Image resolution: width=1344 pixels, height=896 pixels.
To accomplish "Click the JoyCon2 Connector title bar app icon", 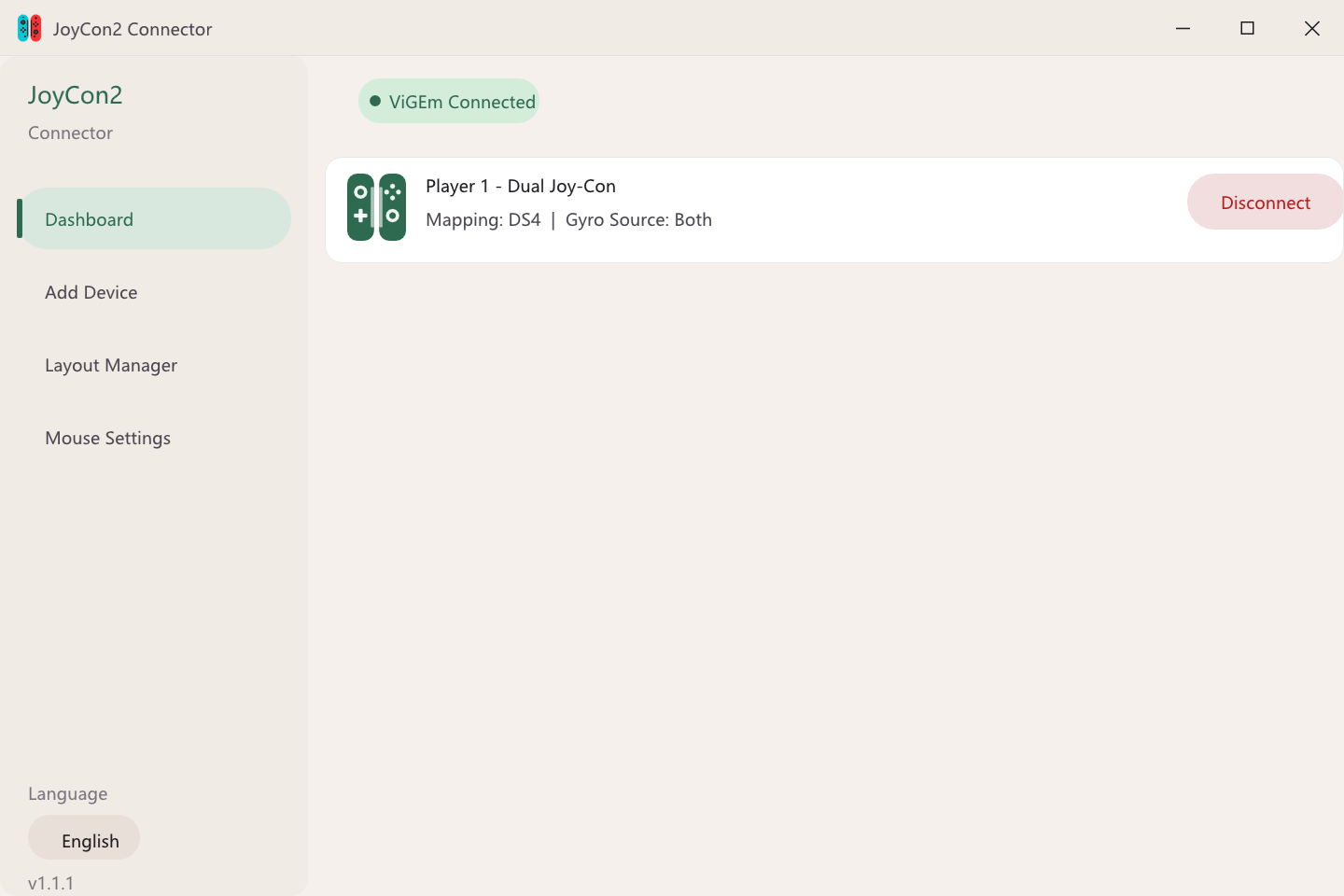I will coord(29,28).
